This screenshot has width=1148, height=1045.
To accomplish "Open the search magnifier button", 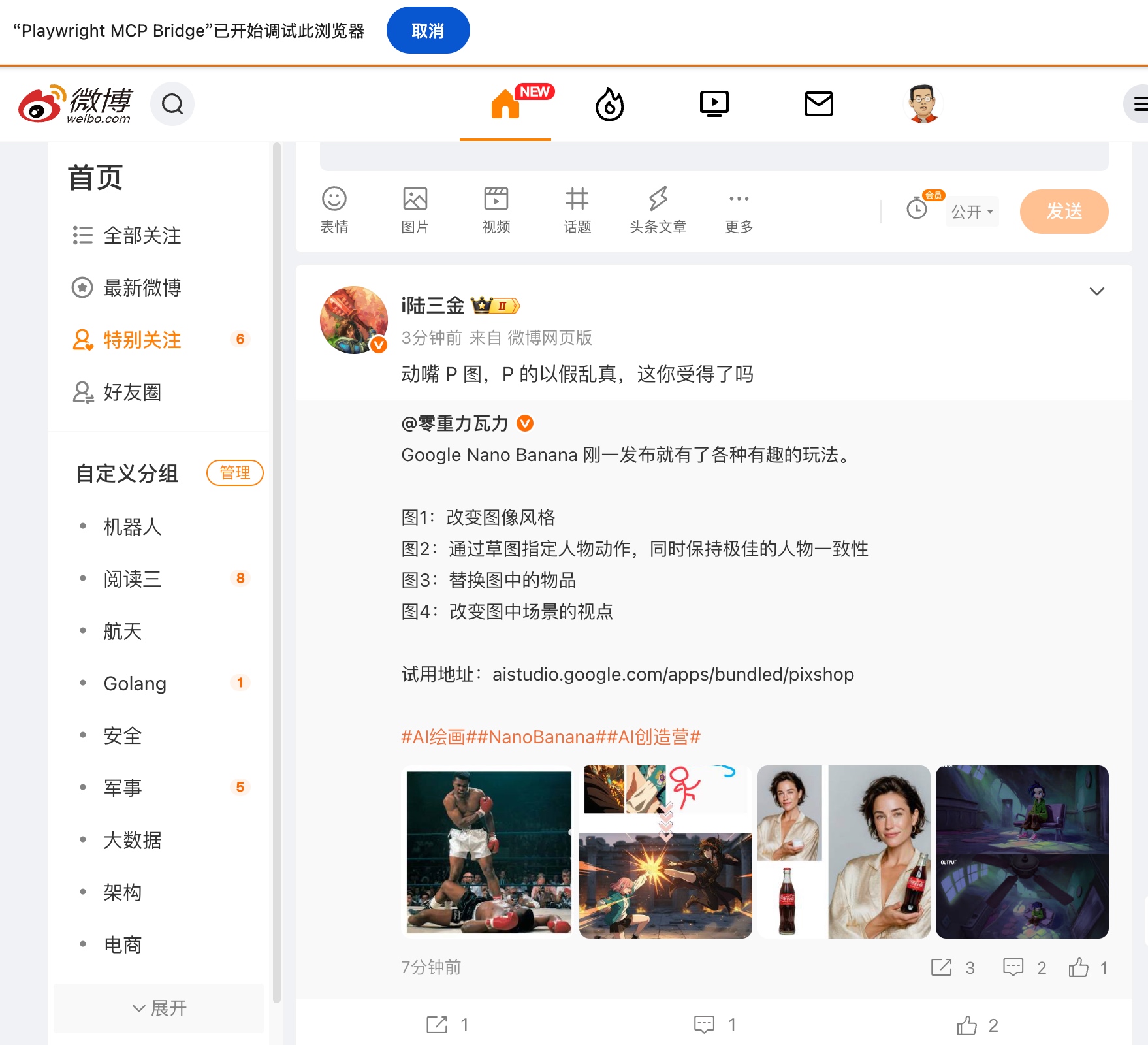I will point(172,104).
